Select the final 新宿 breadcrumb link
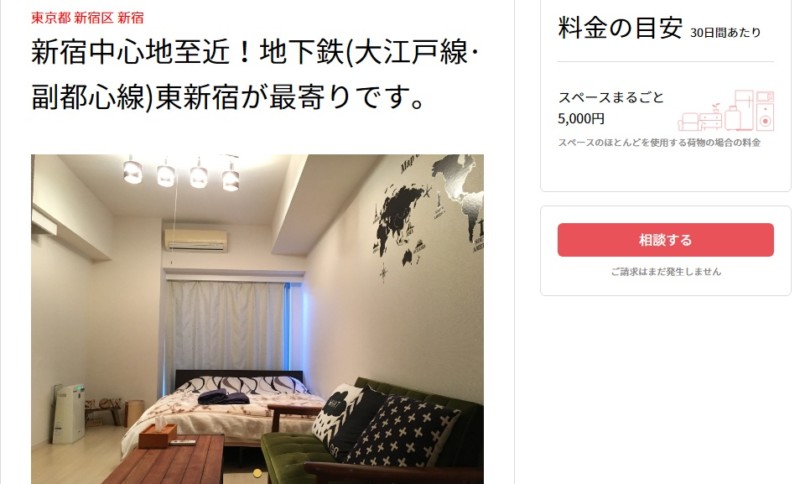This screenshot has width=800, height=484. click(x=131, y=18)
